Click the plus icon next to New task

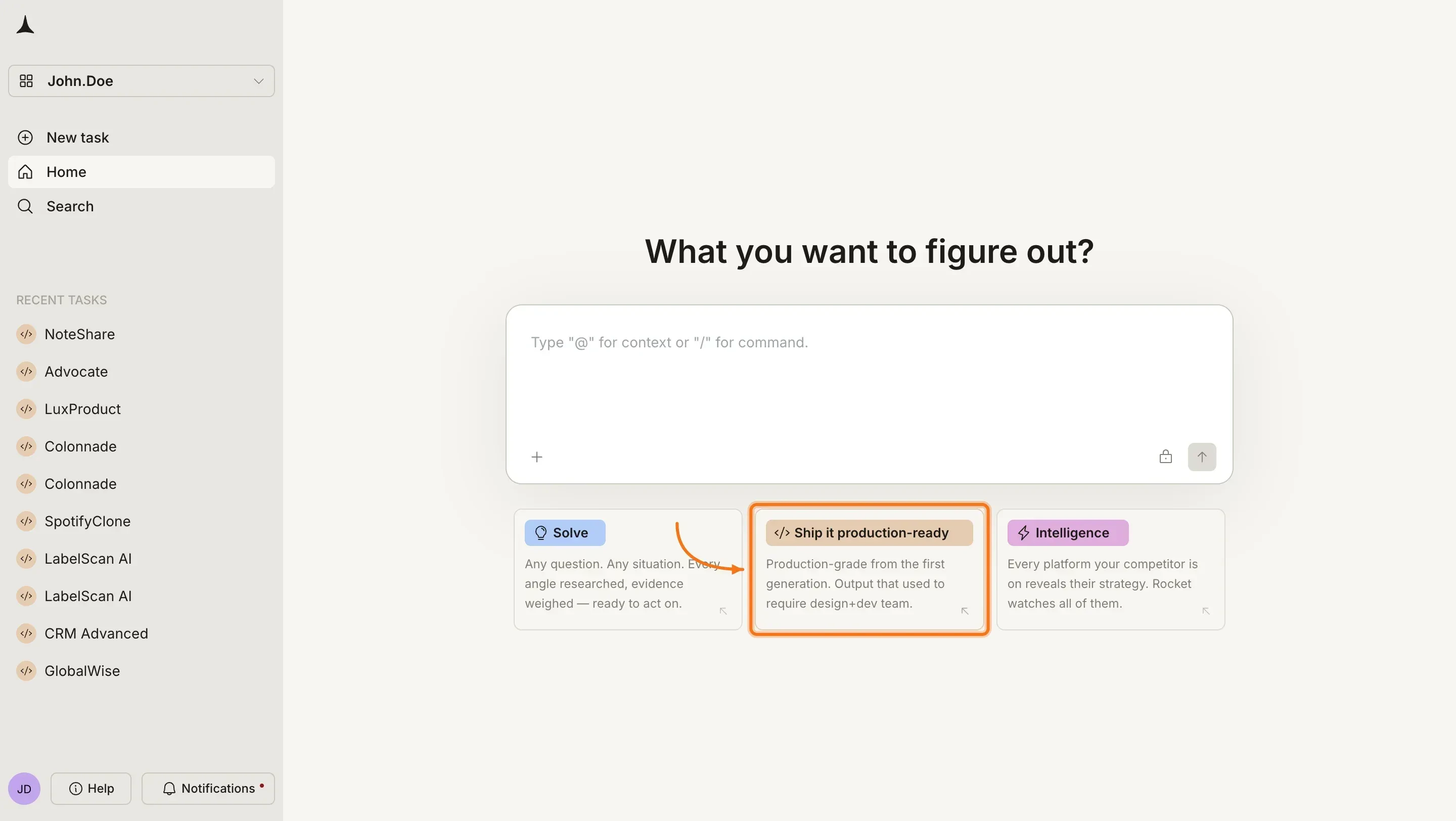[25, 138]
